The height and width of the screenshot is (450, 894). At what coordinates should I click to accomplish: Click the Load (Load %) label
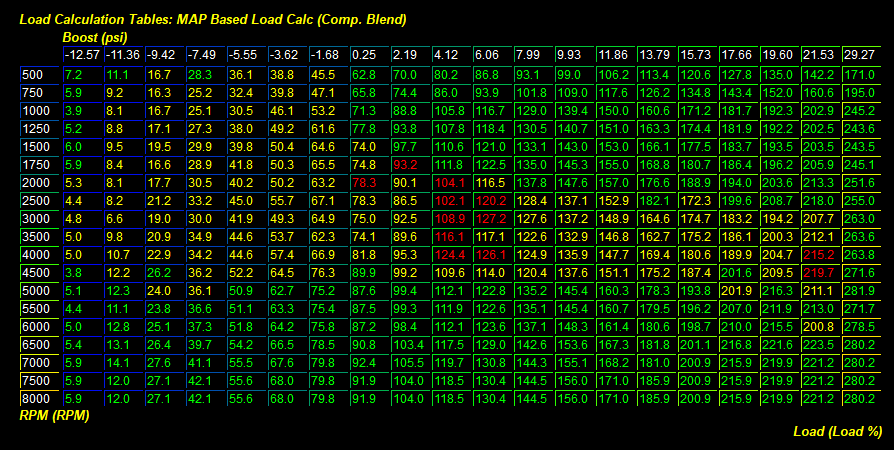point(838,431)
